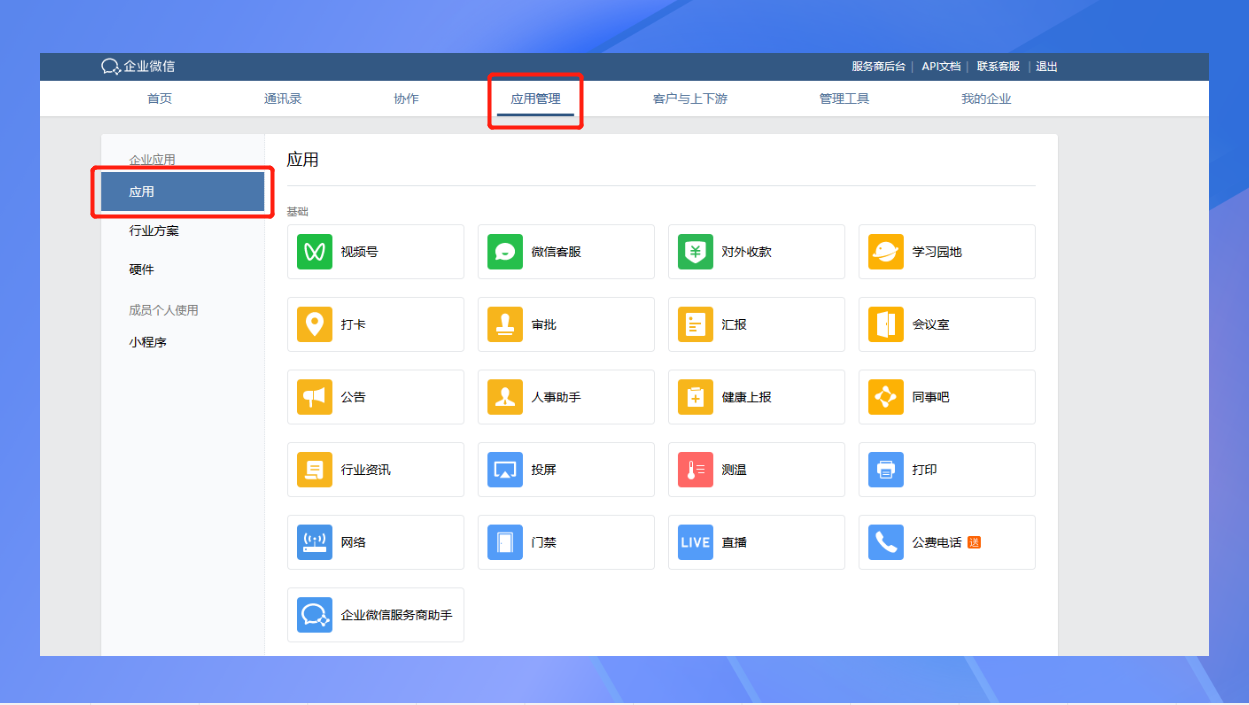Click the 联系客服 link

(998, 67)
